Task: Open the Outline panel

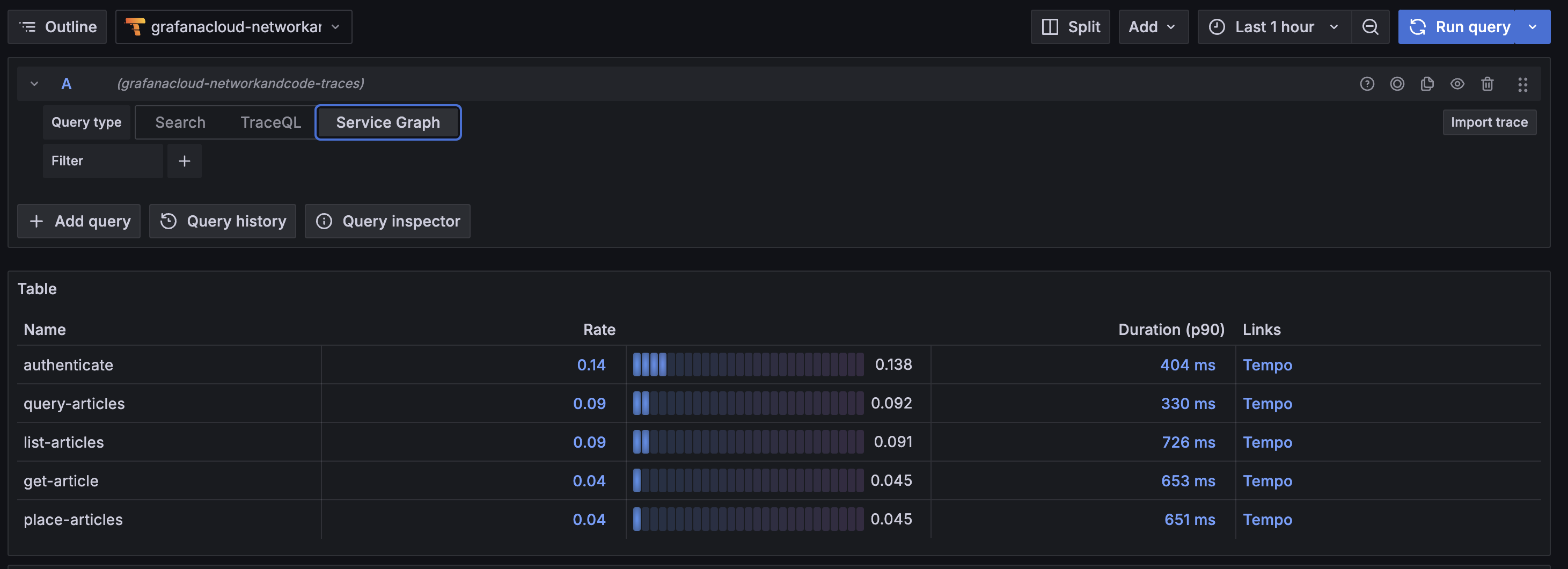Action: click(57, 27)
